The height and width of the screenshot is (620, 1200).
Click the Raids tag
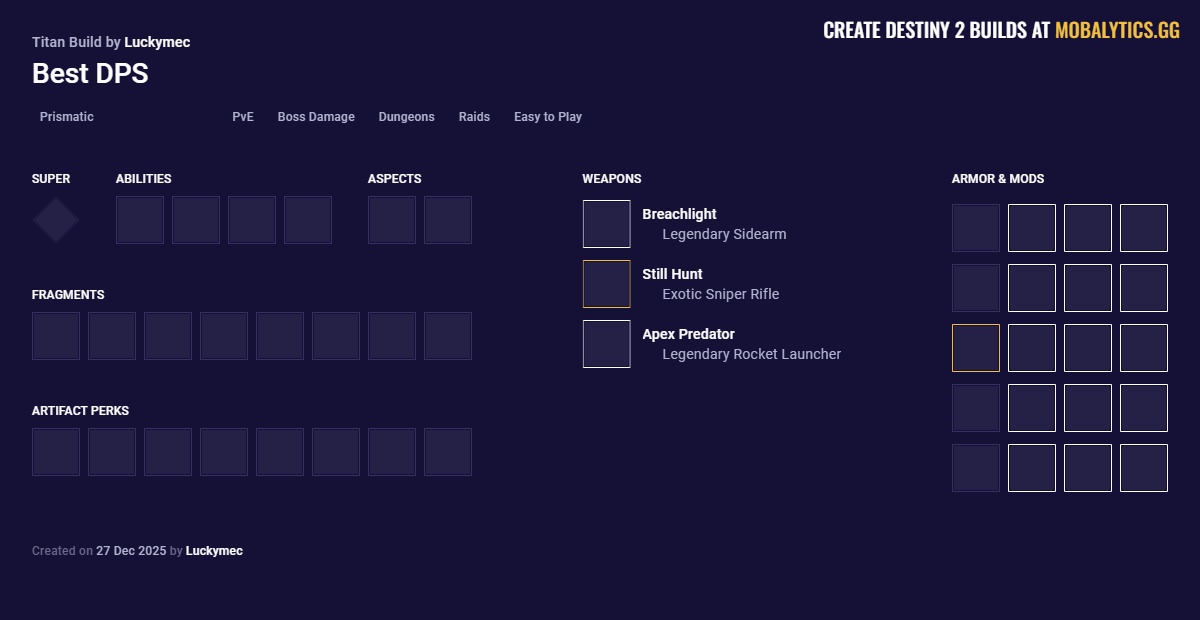point(474,117)
